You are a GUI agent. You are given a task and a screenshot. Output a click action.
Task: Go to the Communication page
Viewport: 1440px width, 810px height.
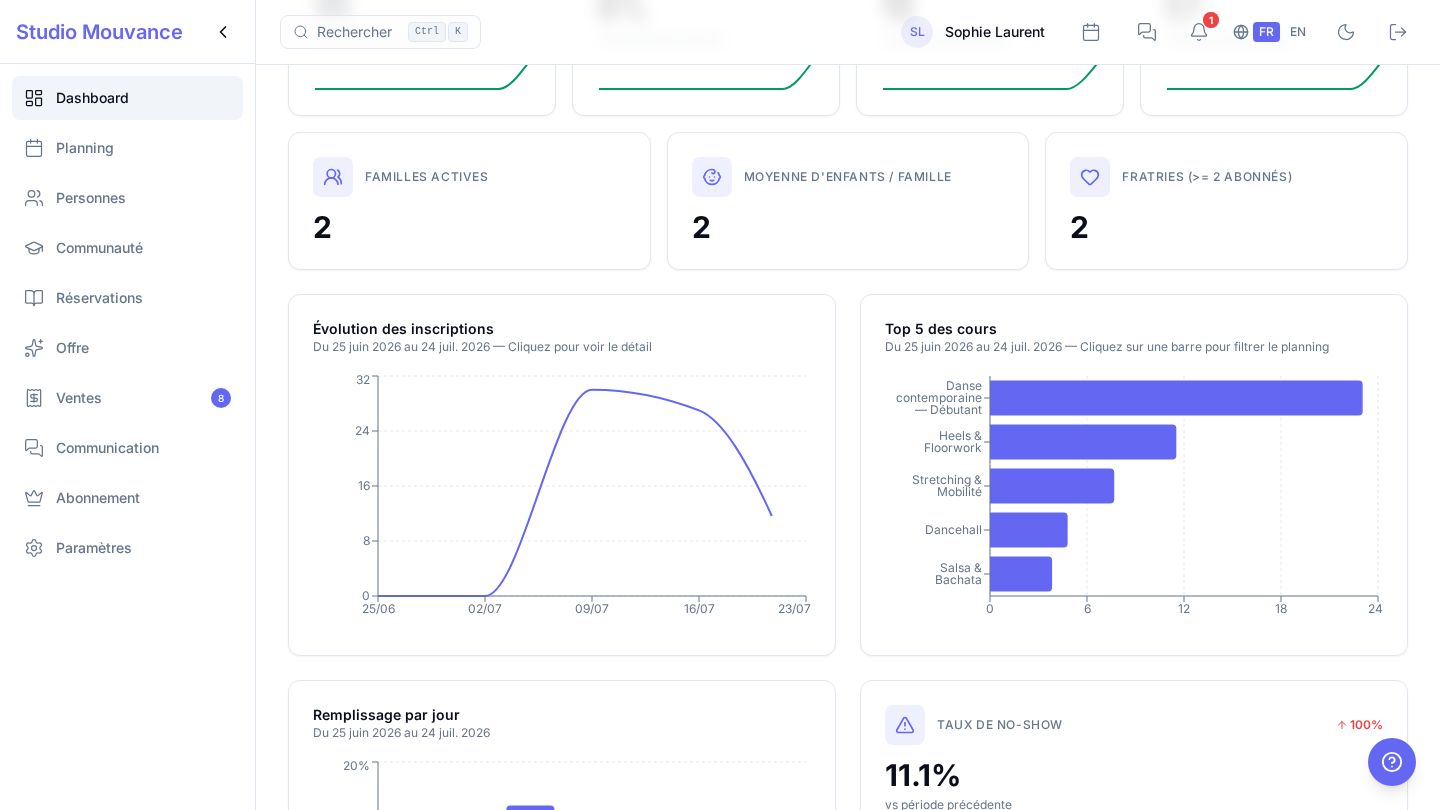click(127, 448)
